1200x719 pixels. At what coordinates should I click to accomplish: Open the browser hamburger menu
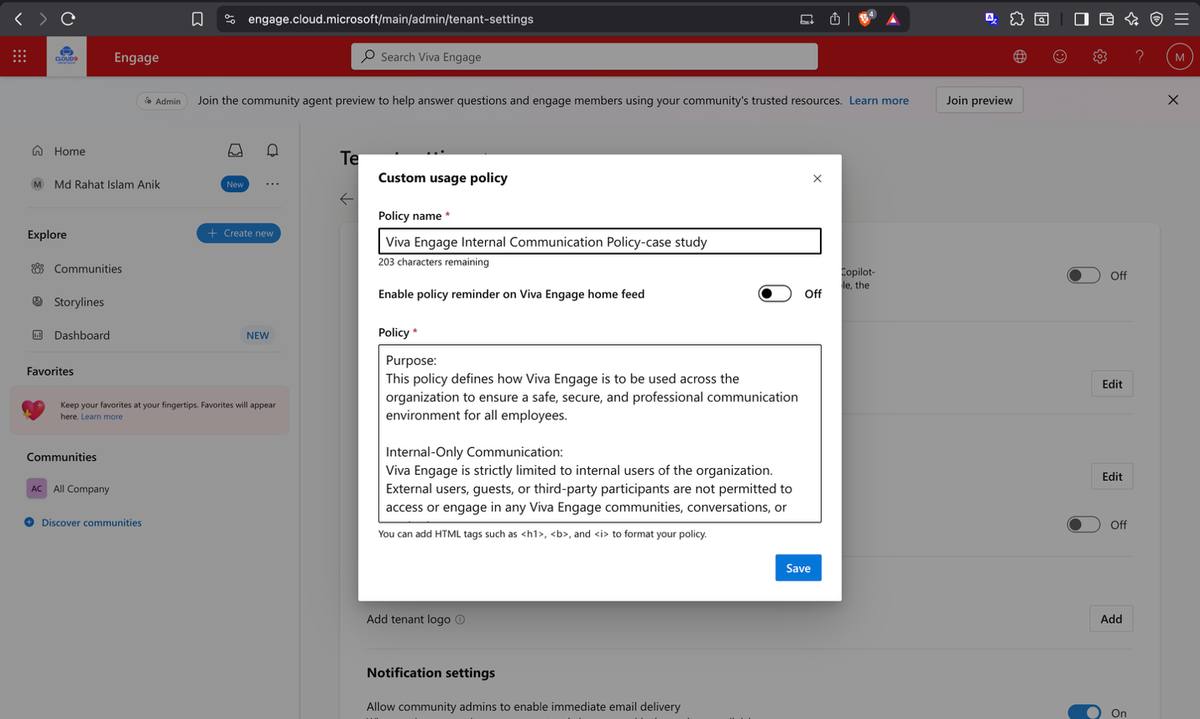point(1181,18)
